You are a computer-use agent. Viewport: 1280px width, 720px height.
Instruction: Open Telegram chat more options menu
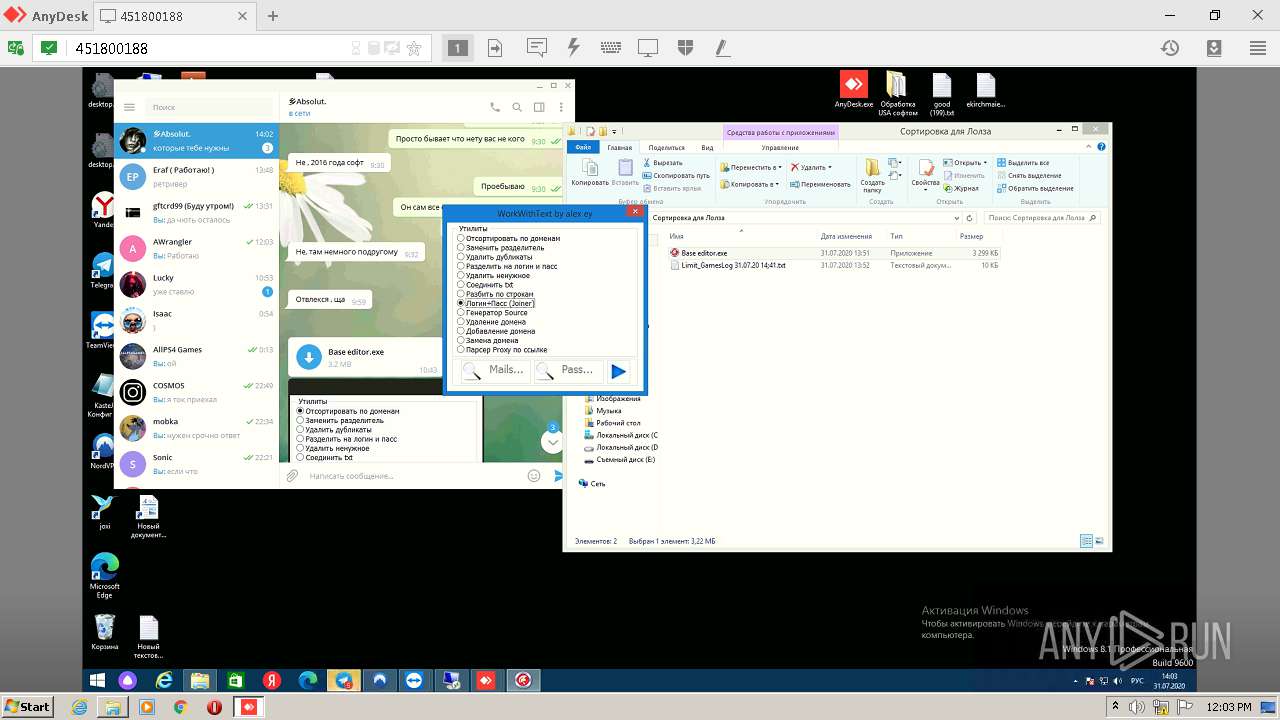pos(560,107)
